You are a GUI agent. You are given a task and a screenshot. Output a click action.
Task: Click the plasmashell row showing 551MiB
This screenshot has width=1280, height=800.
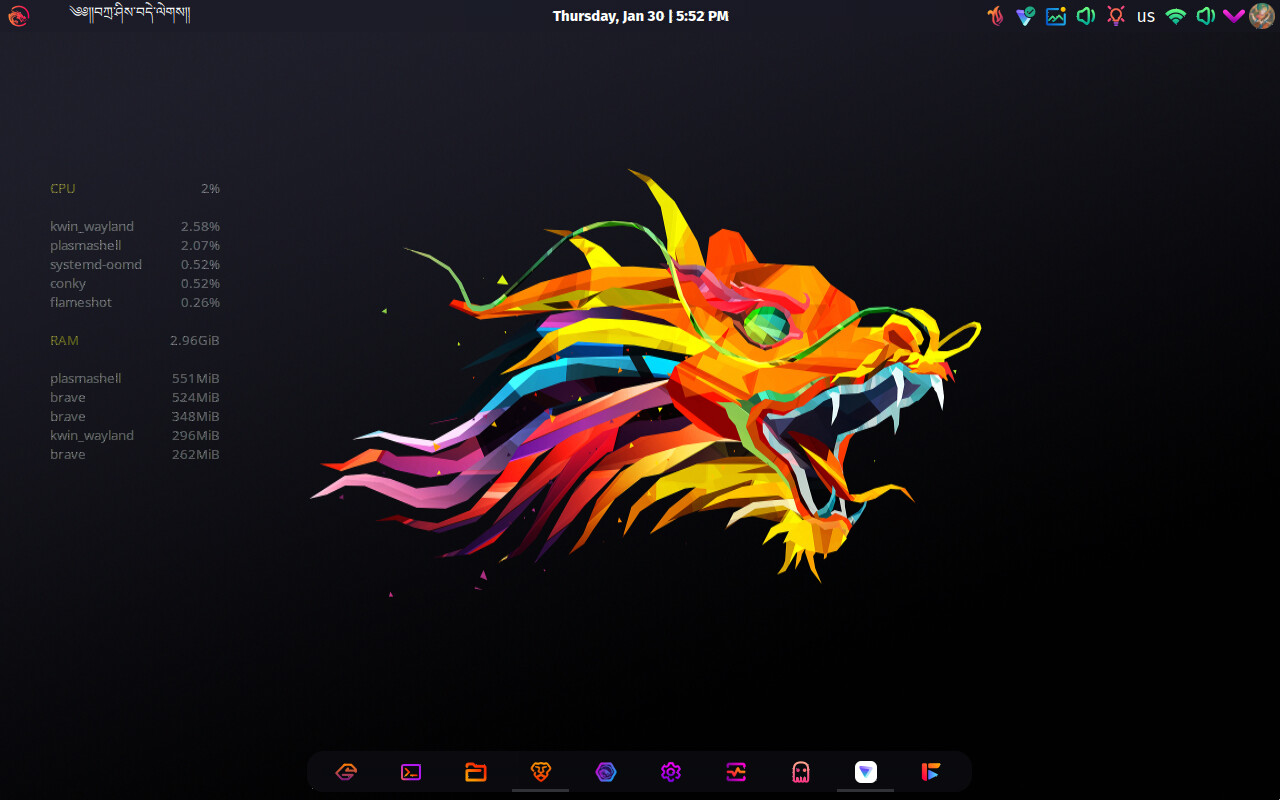(x=135, y=379)
